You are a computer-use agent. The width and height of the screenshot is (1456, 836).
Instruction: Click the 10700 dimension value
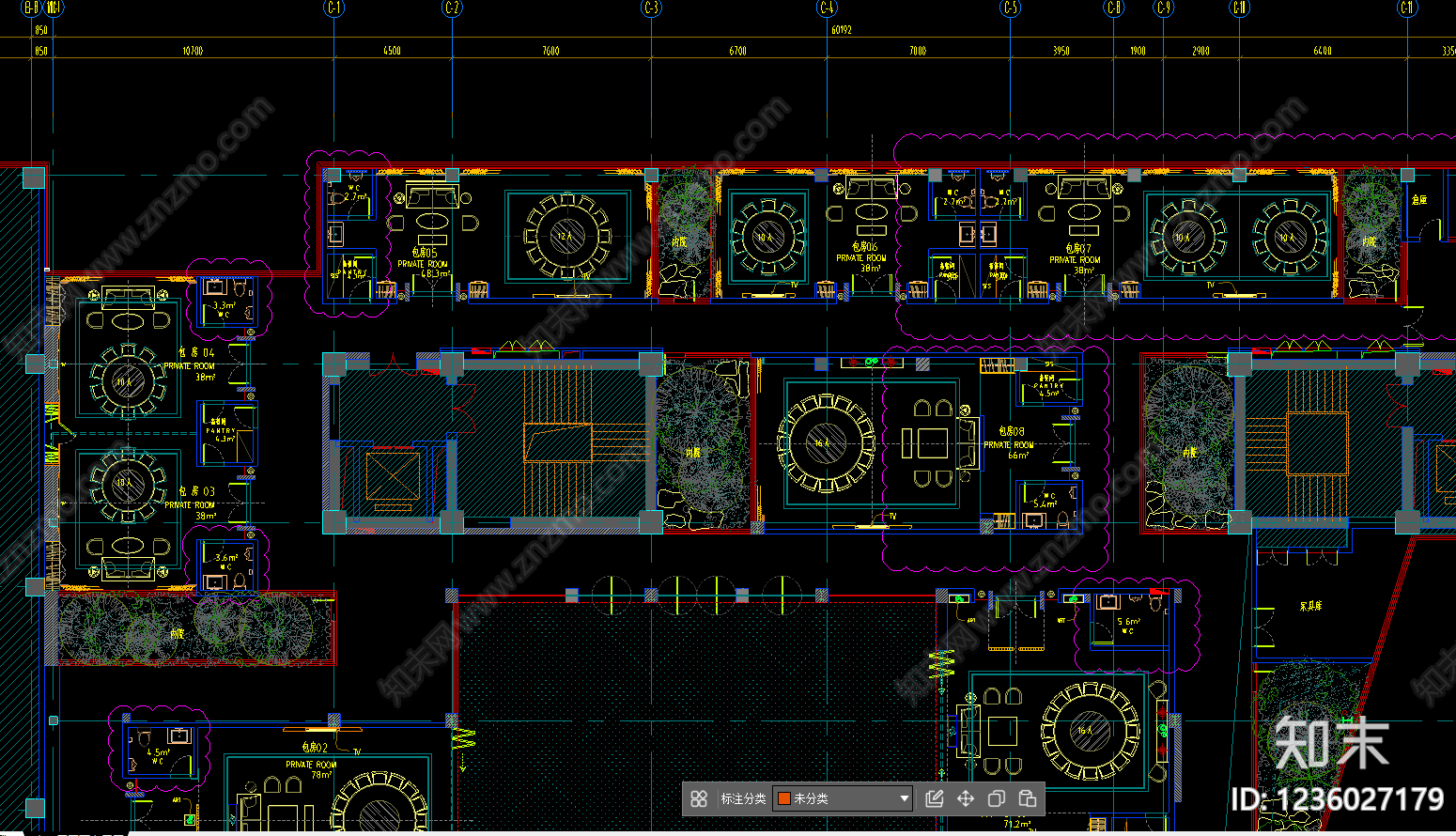coord(193,51)
